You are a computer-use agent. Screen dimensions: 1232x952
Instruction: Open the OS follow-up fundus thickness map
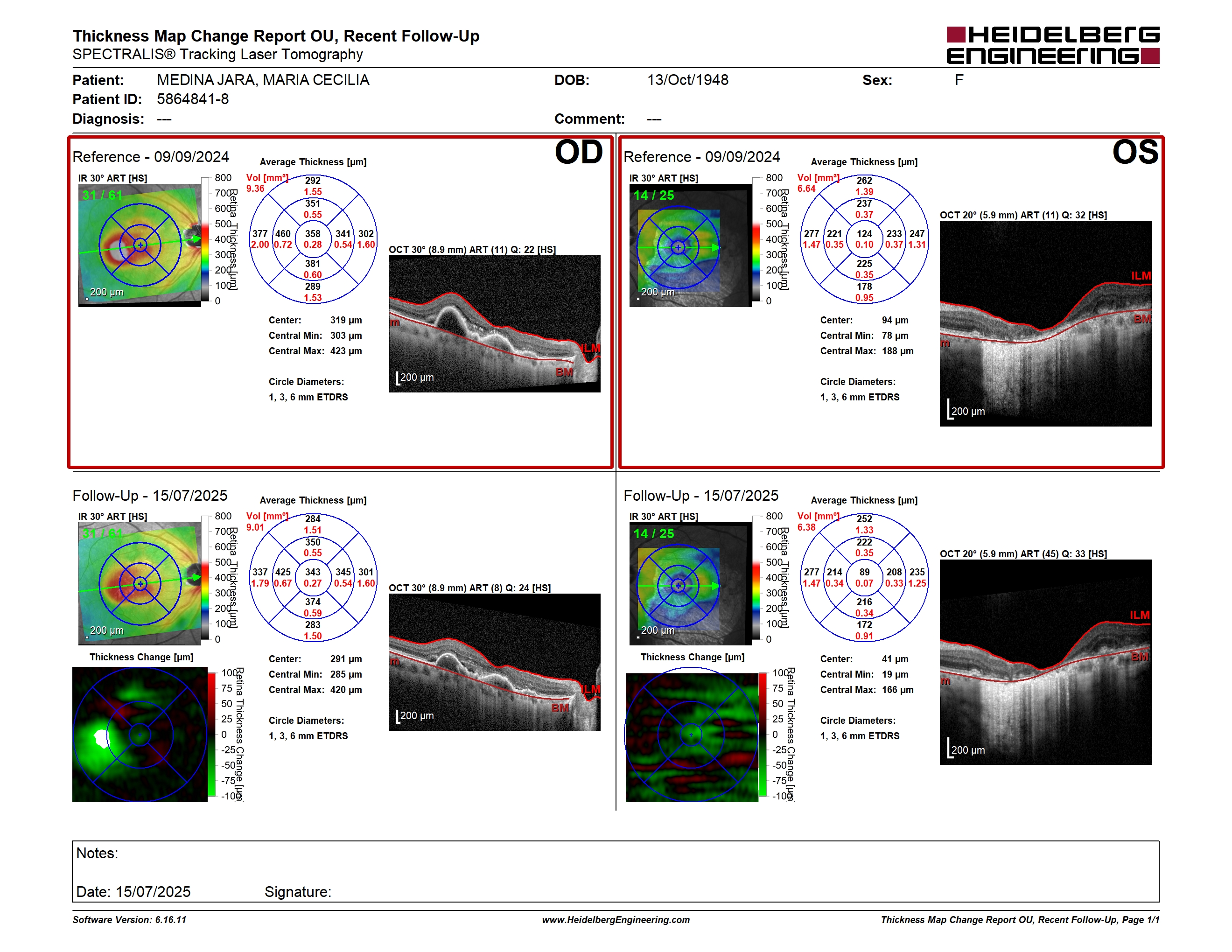[691, 584]
